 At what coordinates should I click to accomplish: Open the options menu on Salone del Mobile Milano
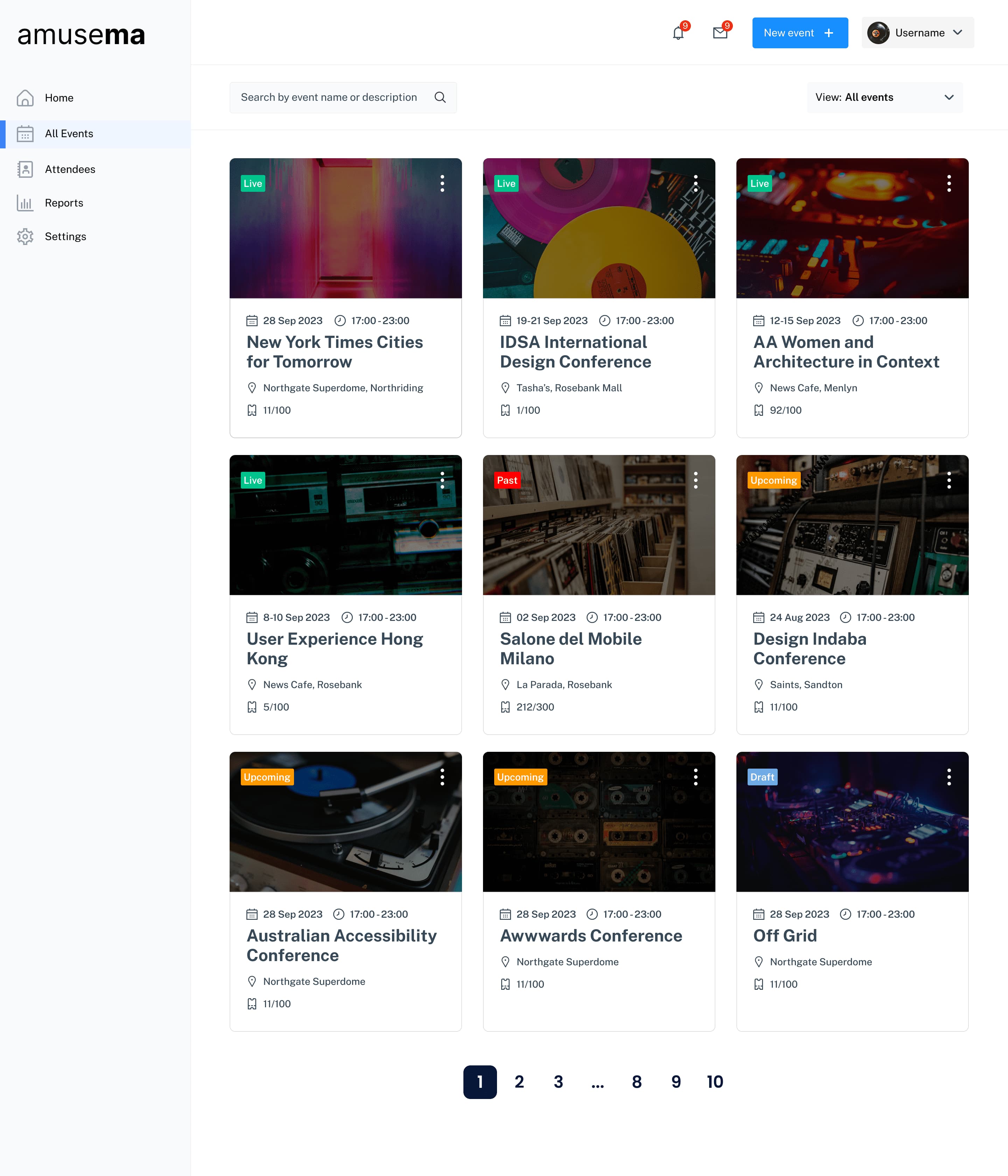[x=695, y=480]
